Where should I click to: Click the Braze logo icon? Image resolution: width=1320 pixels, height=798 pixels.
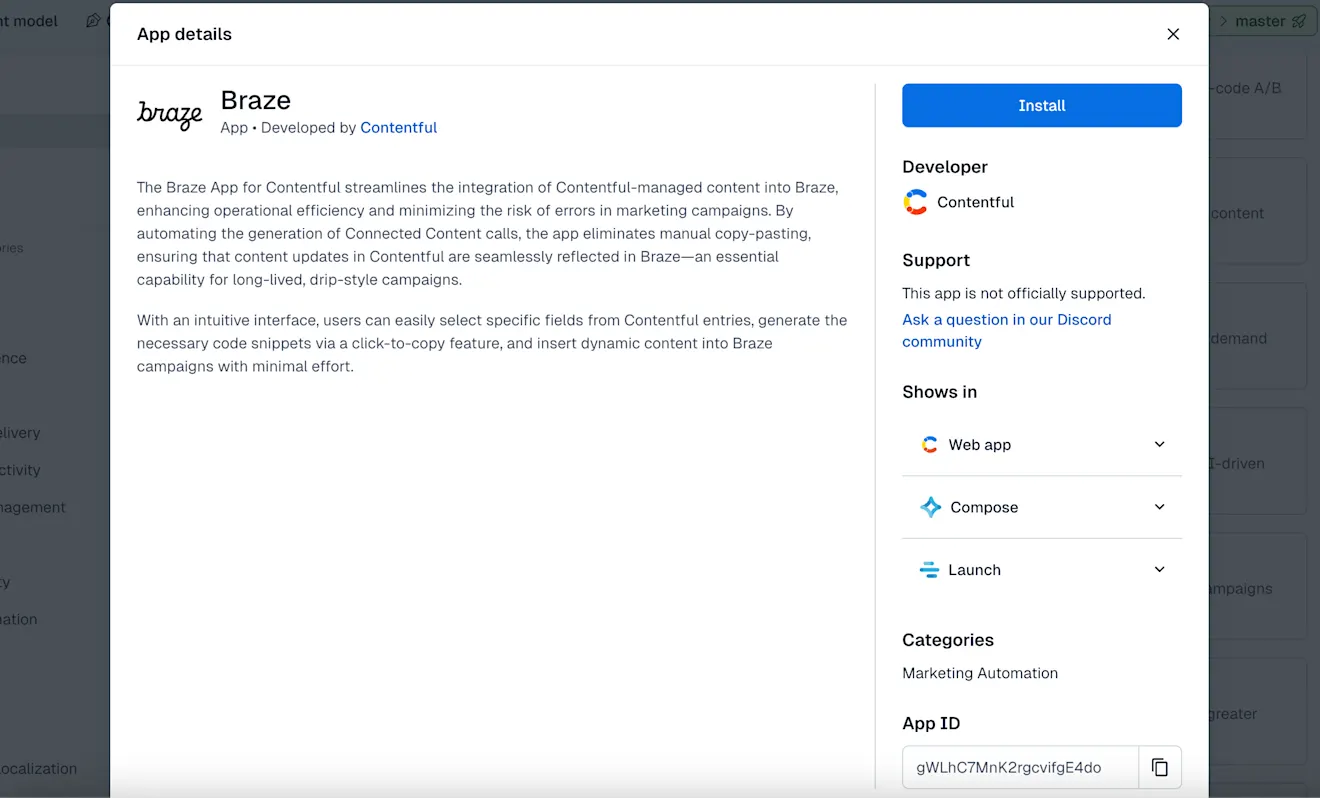pos(170,115)
